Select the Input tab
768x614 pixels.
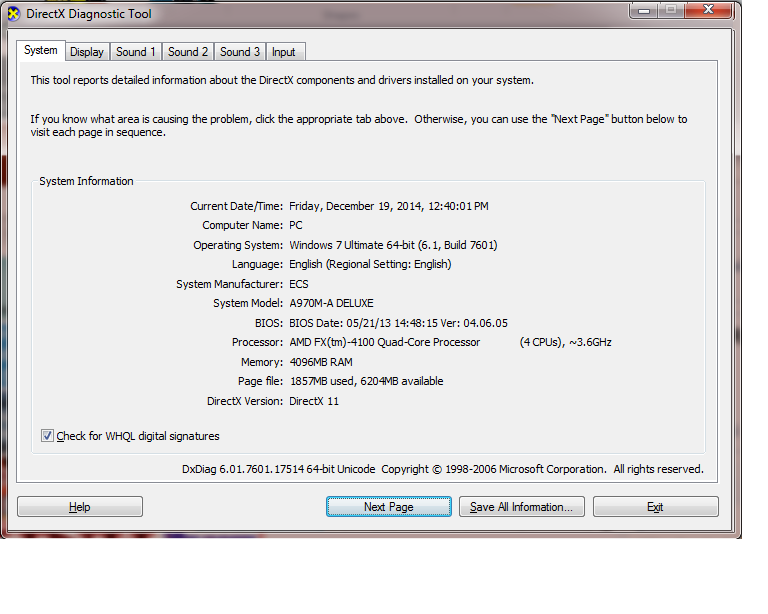(286, 52)
